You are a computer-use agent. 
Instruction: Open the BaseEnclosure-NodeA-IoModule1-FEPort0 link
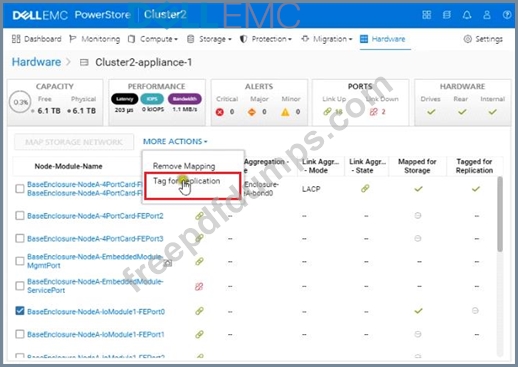coord(96,312)
